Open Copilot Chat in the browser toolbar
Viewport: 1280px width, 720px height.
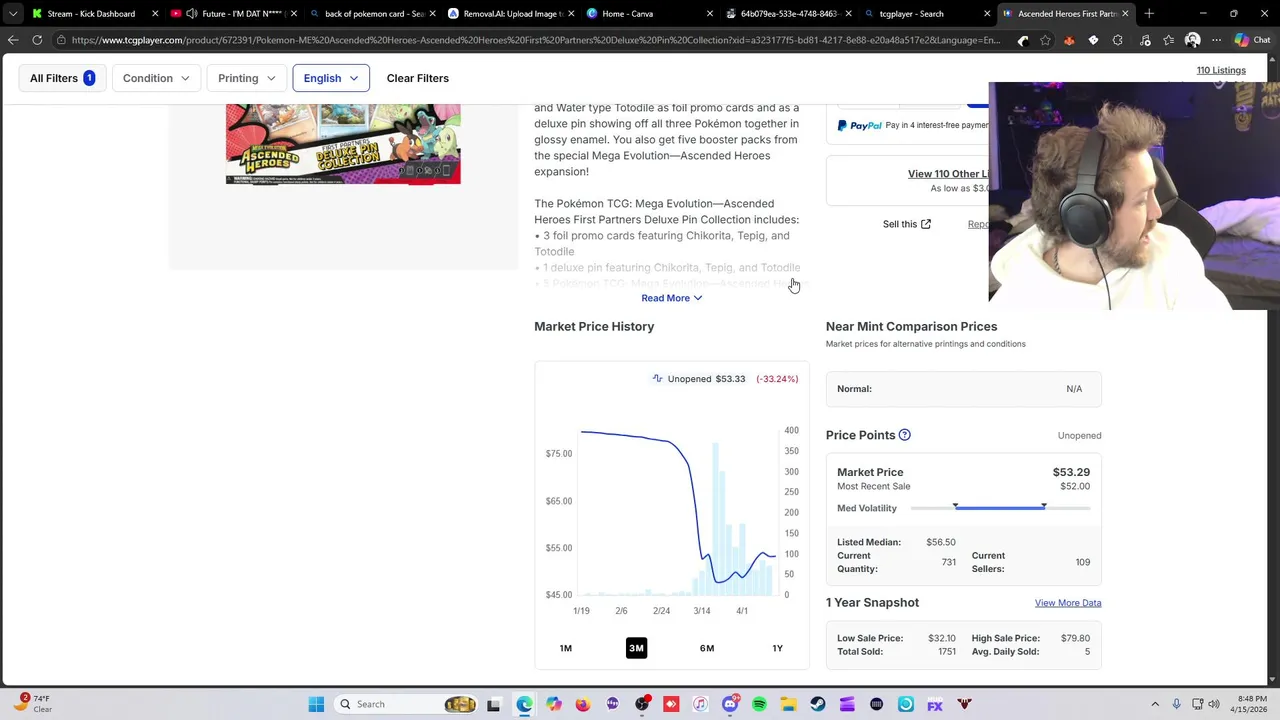click(1250, 40)
